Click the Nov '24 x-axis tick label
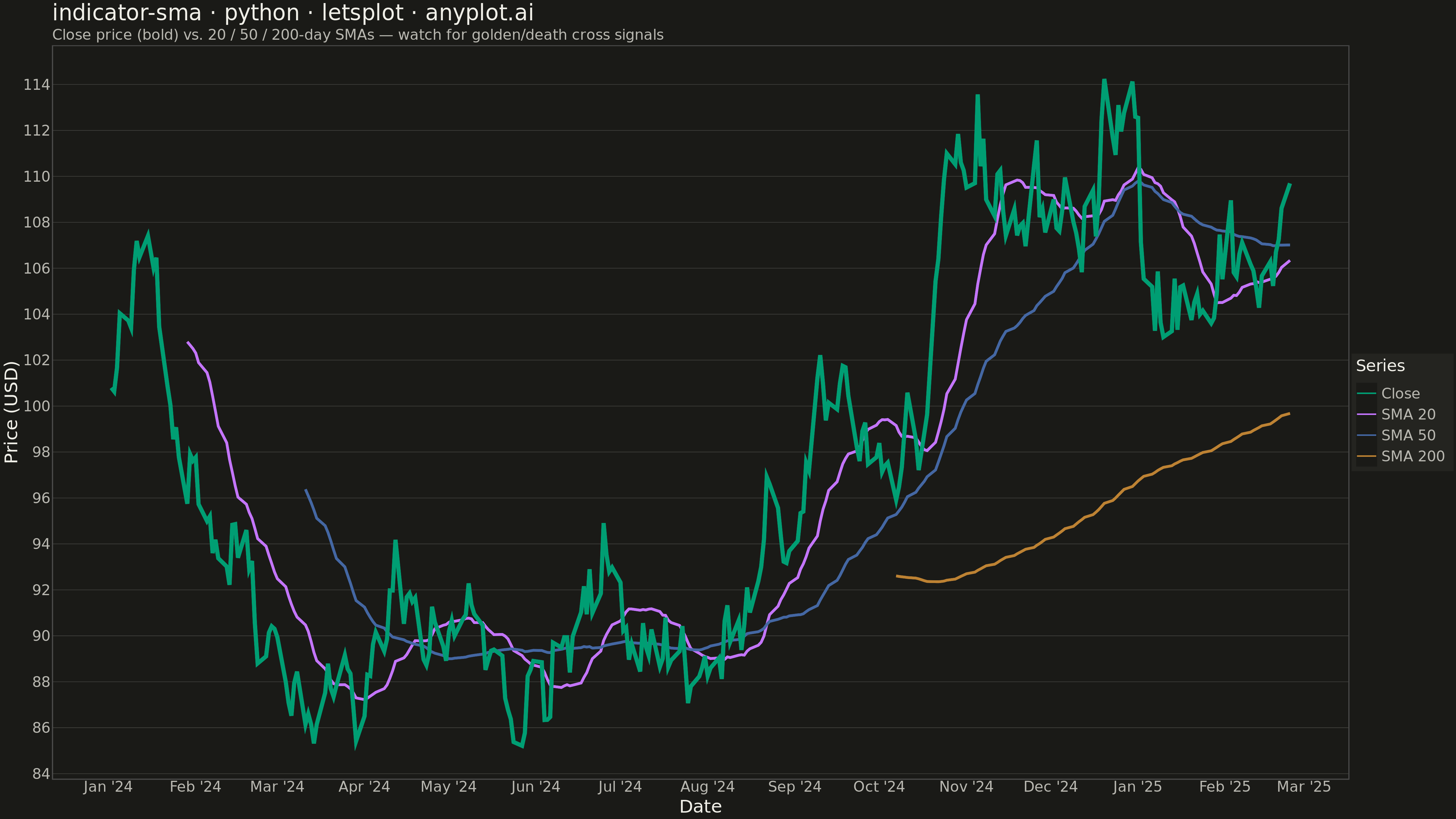This screenshot has width=1456, height=819. (x=966, y=787)
